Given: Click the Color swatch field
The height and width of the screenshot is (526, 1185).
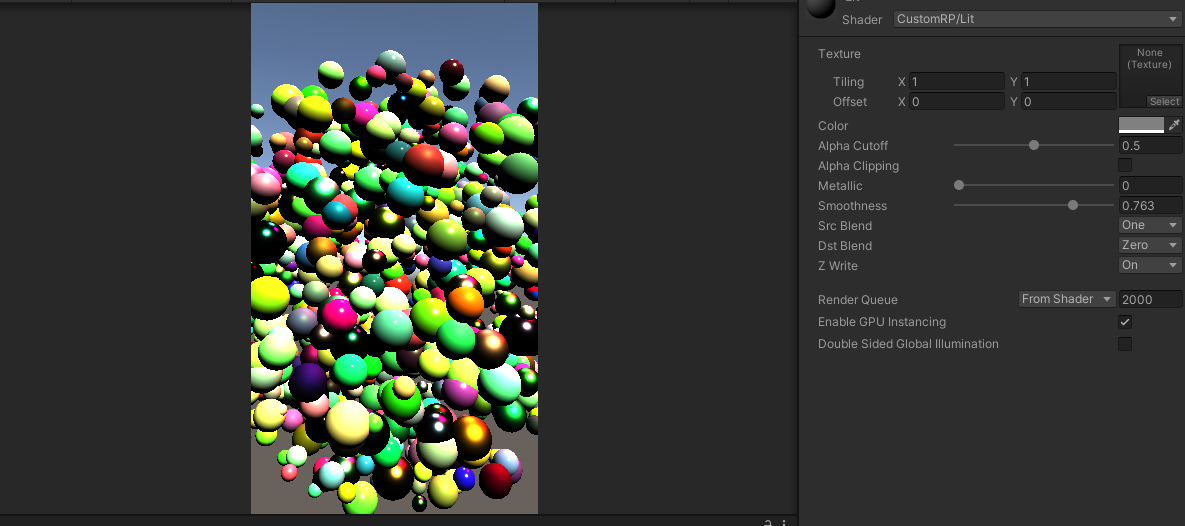Looking at the screenshot, I should [1141, 125].
